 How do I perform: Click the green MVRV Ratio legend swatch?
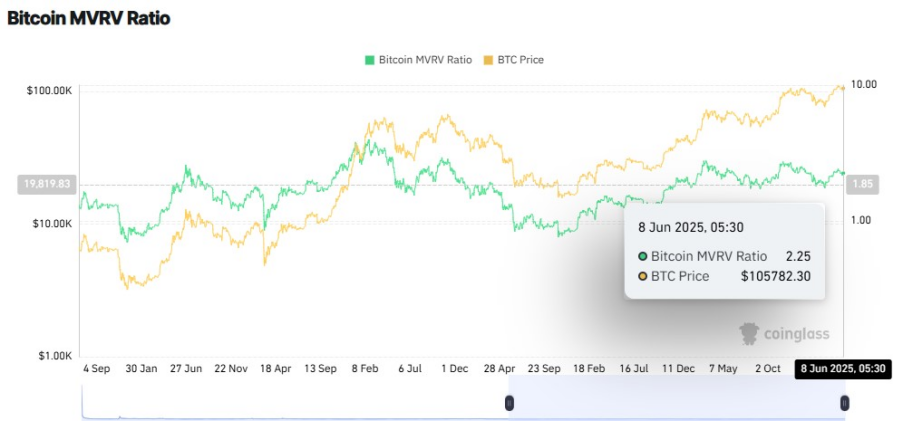click(x=370, y=60)
